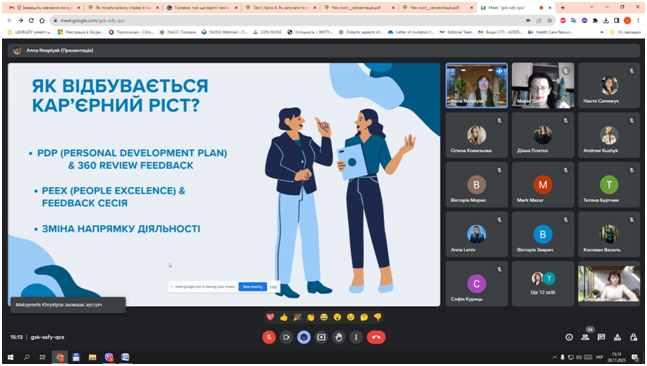Expand the tab search chevron

point(591,7)
